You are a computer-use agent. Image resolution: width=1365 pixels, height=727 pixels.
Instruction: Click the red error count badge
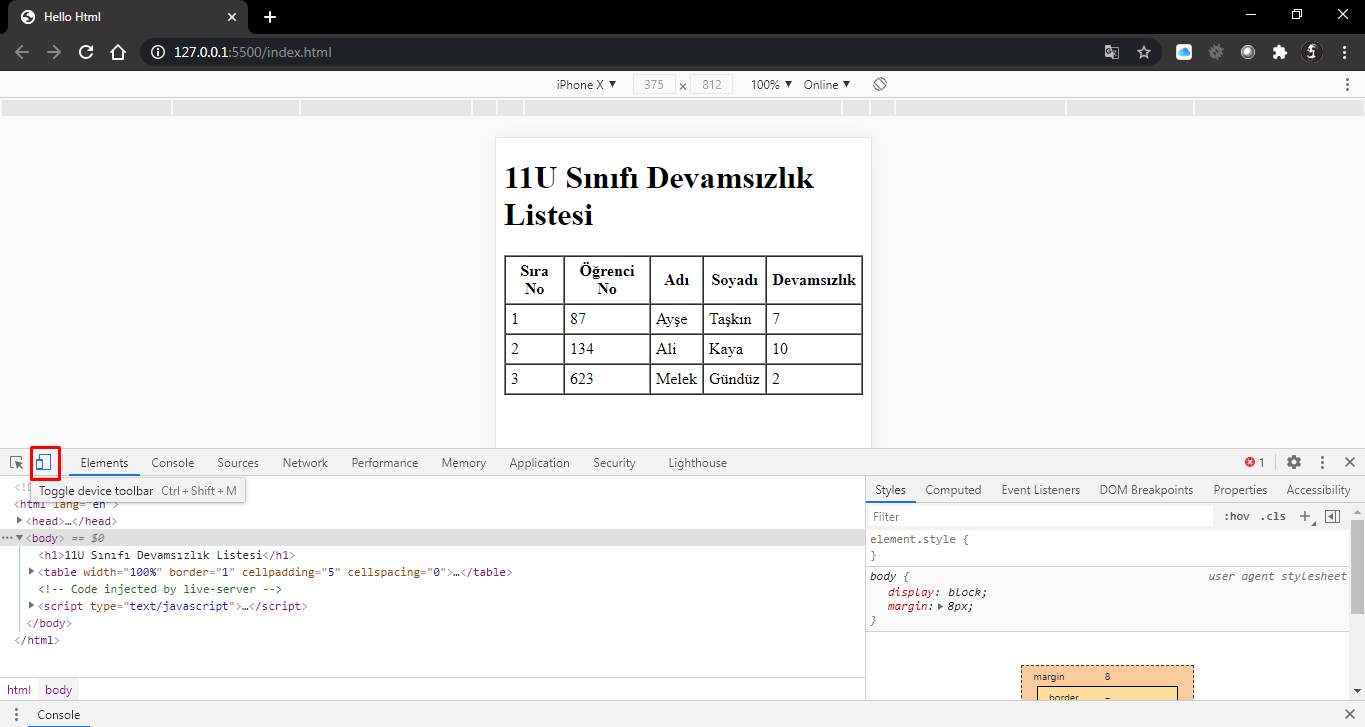1255,462
